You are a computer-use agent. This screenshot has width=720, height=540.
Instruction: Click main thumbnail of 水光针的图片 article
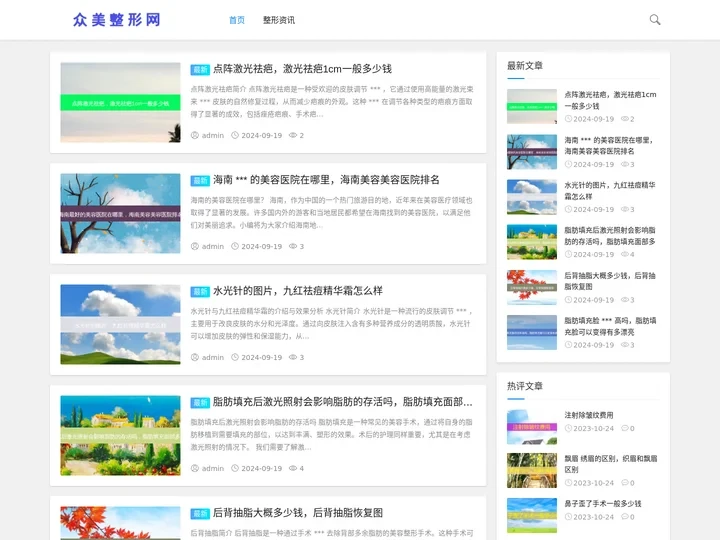(x=120, y=325)
